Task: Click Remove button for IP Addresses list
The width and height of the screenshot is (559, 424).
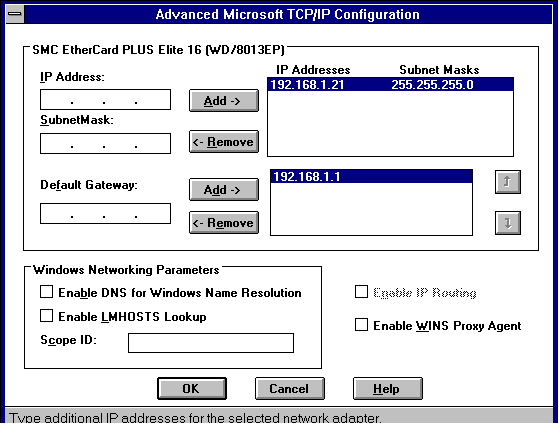Action: click(224, 142)
